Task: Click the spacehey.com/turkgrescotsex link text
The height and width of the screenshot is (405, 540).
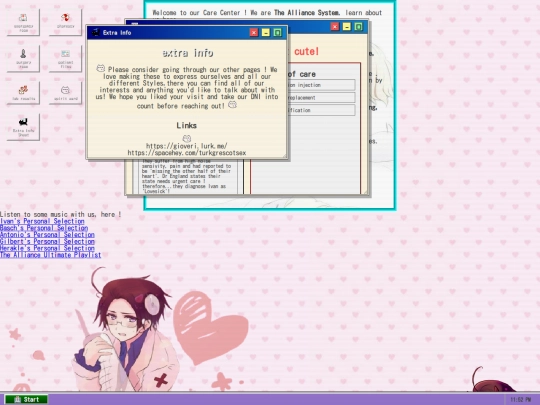Action: pos(187,153)
